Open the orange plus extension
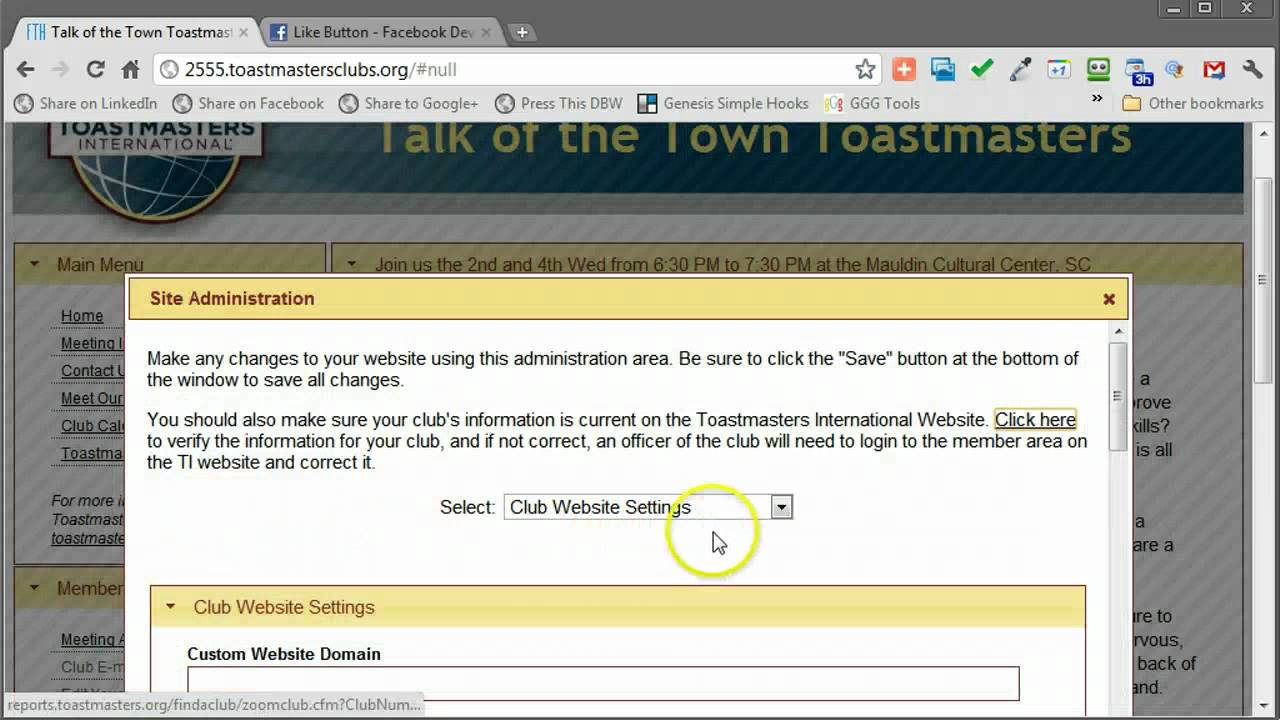 tap(904, 69)
